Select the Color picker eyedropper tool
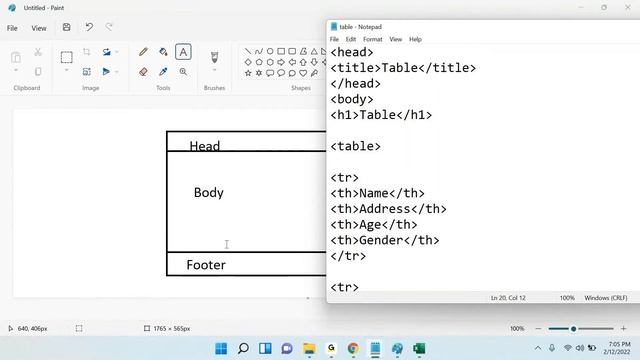 (163, 72)
